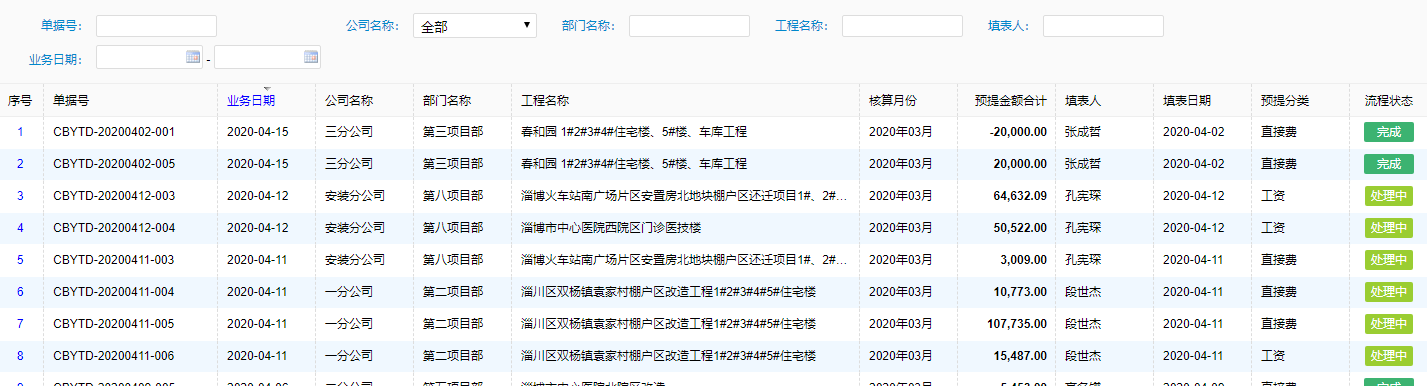Select cell CBYTD-20200412-004
The height and width of the screenshot is (386, 1427).
(x=114, y=228)
